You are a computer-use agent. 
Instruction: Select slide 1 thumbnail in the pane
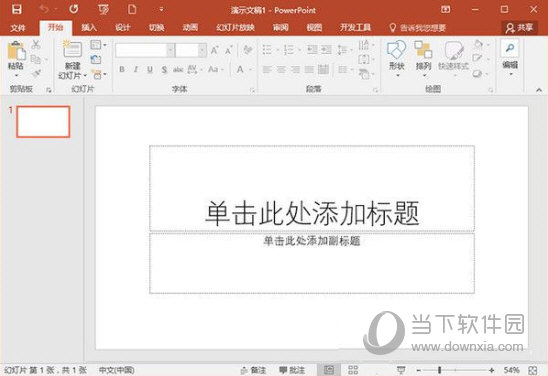43,122
